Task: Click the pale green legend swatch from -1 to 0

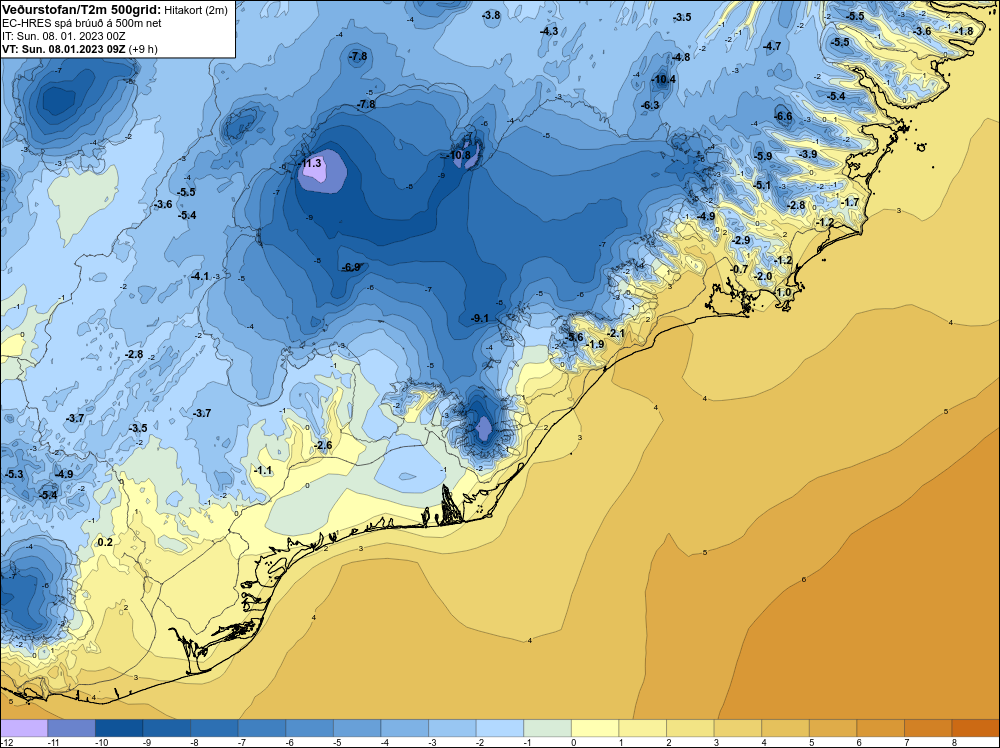Action: (x=547, y=728)
